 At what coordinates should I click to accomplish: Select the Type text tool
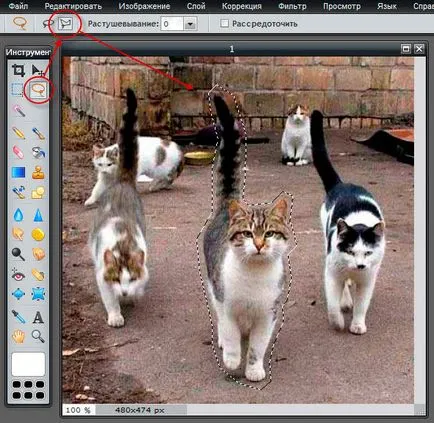[38, 317]
